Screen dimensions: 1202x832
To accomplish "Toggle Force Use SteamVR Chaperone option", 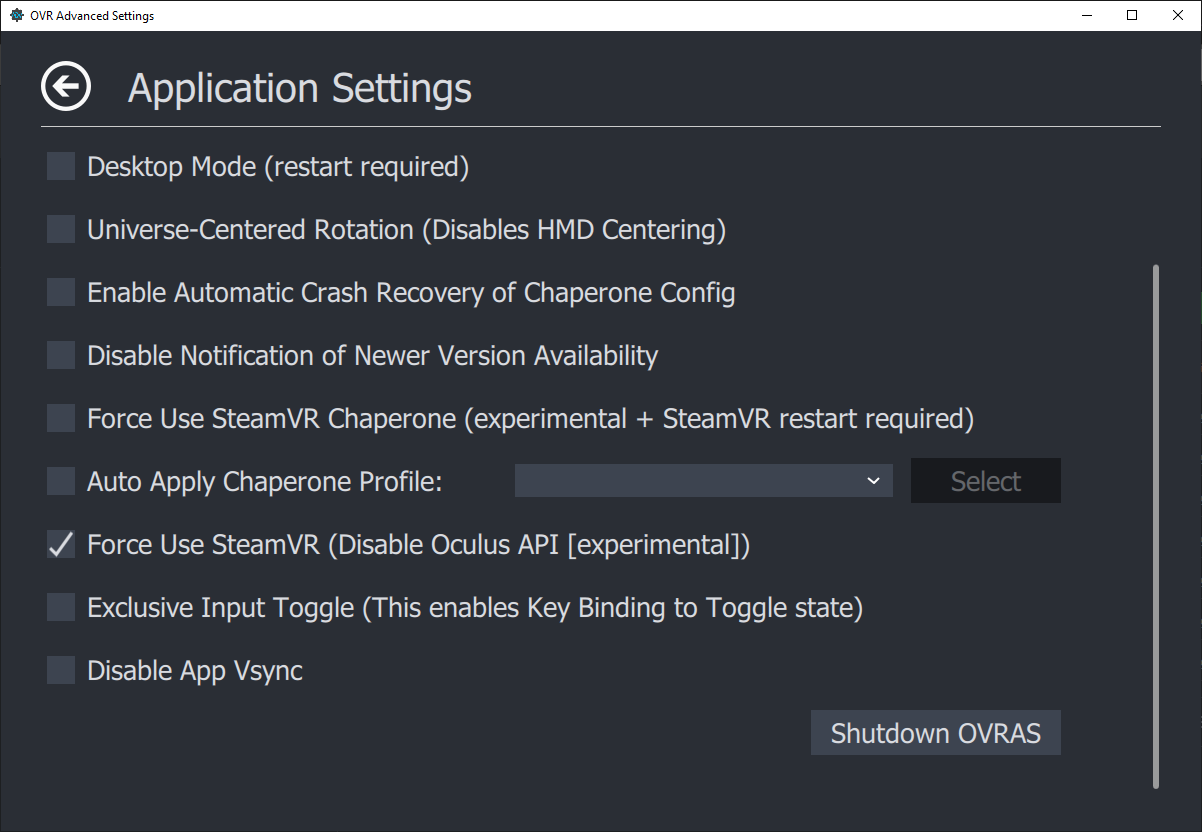I will pyautogui.click(x=61, y=418).
